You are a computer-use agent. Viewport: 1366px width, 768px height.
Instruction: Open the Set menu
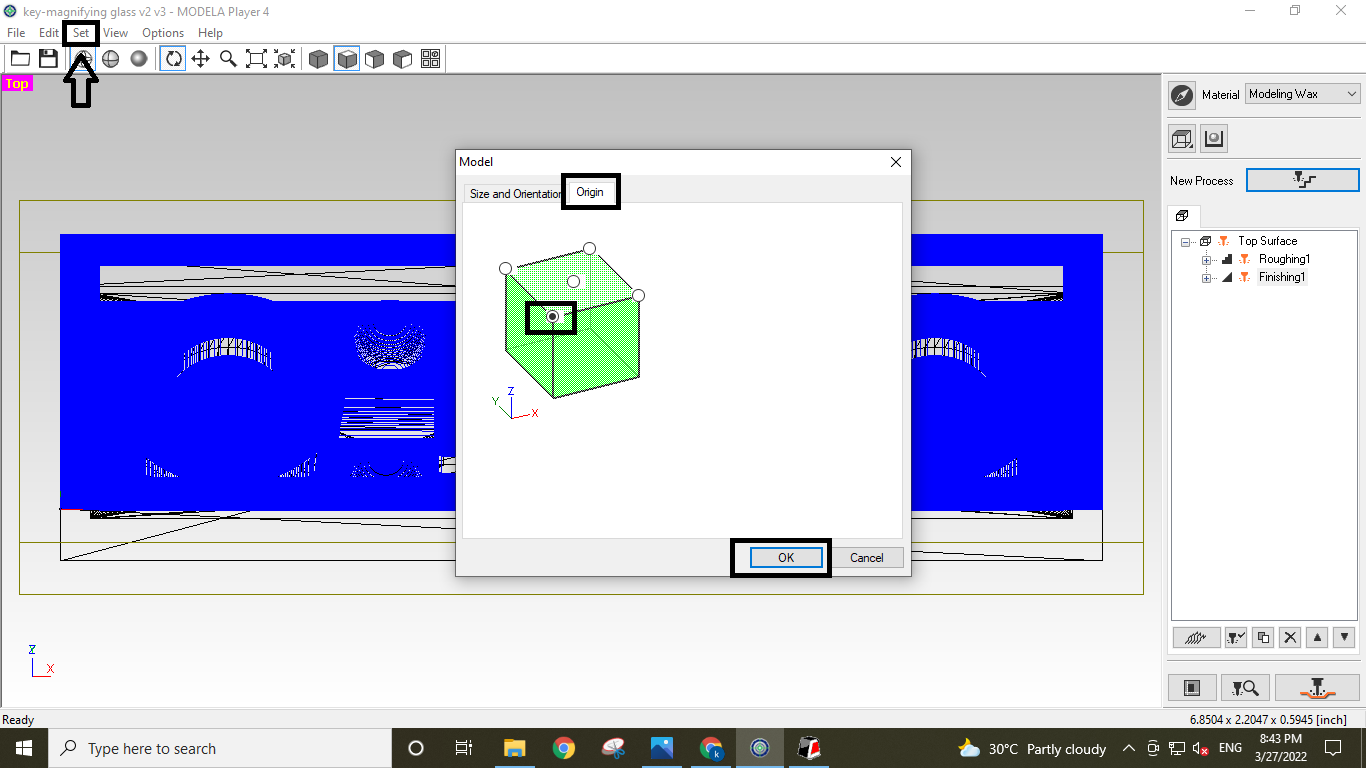[x=81, y=33]
